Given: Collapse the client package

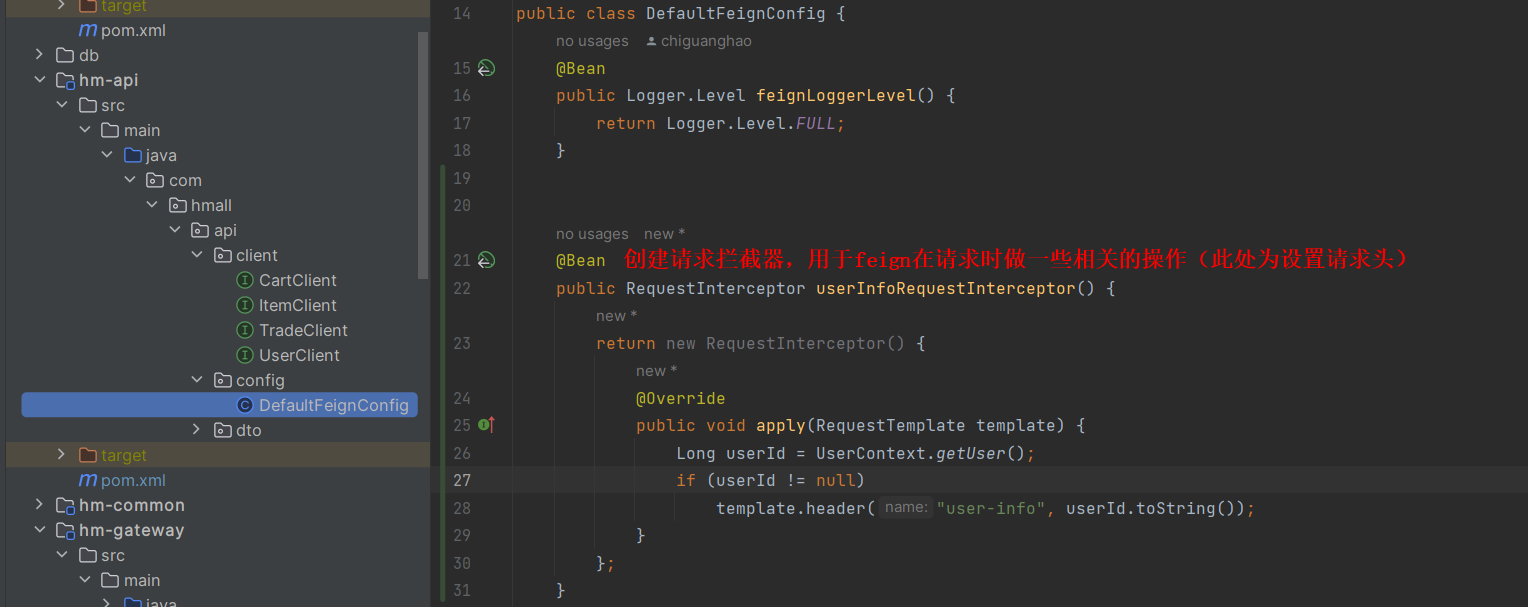Looking at the screenshot, I should pyautogui.click(x=197, y=255).
